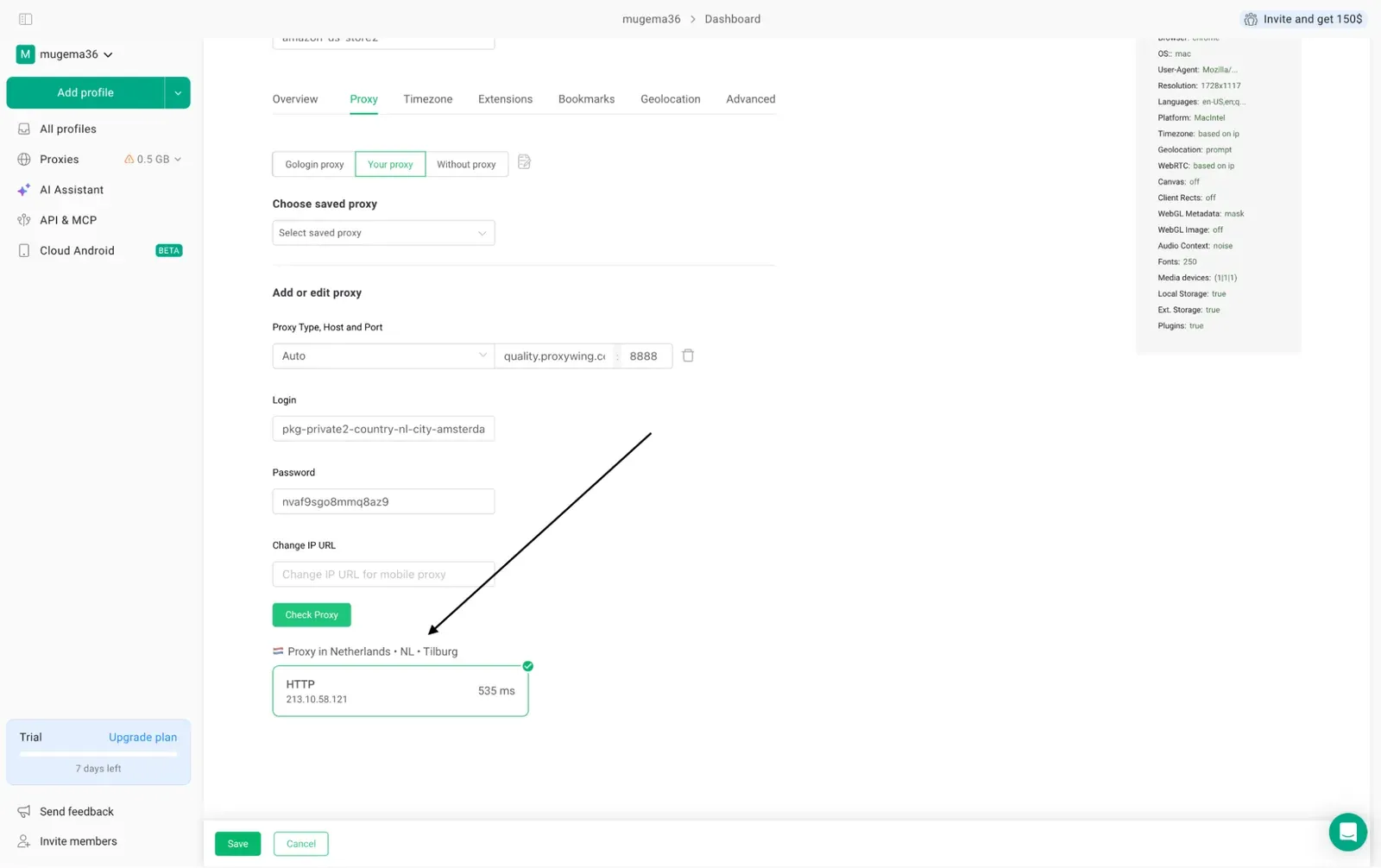The height and width of the screenshot is (868, 1381).
Task: Click the Proxies globe icon
Action: (x=24, y=159)
